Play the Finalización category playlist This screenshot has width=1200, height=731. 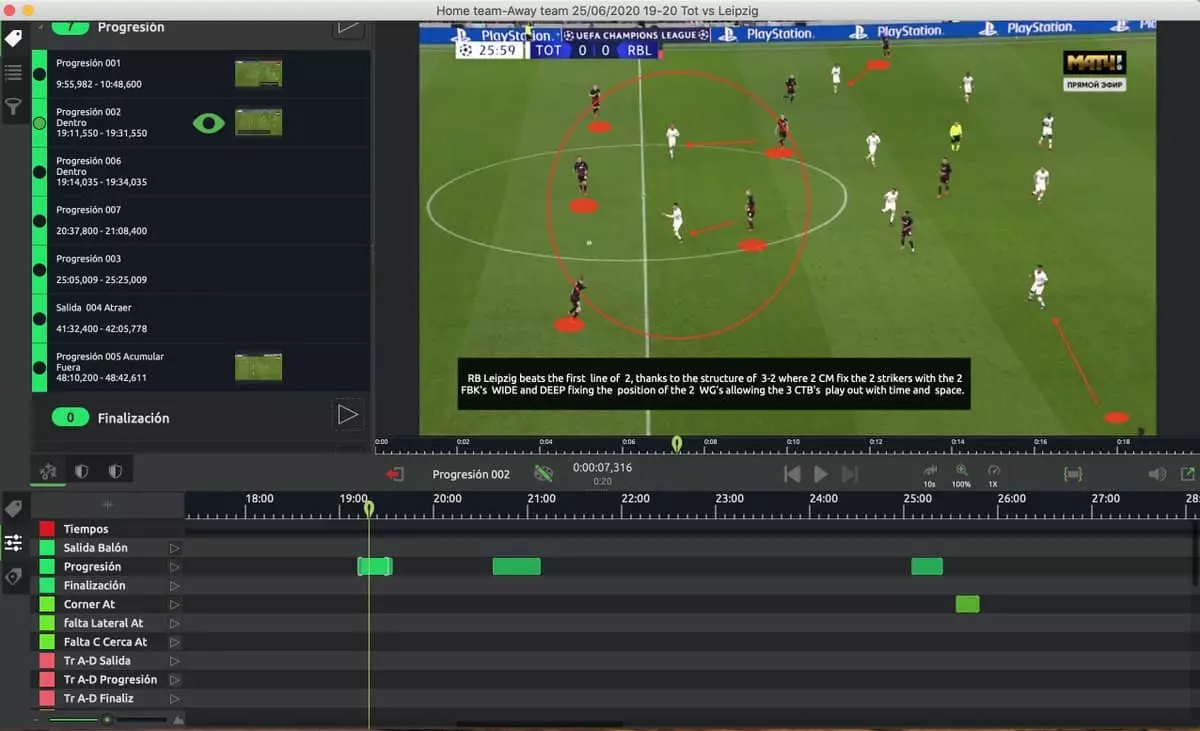point(347,415)
